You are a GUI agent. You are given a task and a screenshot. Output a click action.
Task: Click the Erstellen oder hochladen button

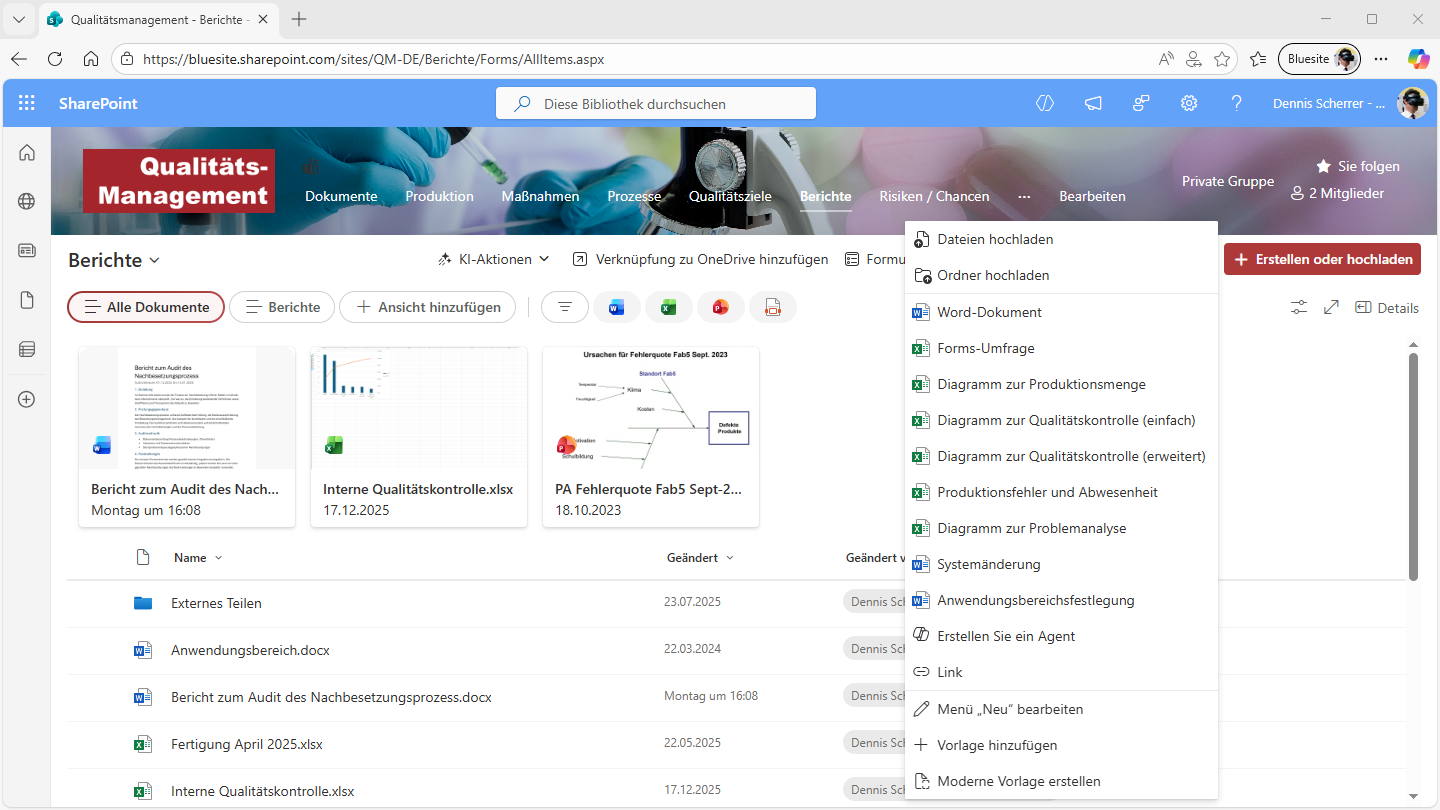(x=1322, y=259)
